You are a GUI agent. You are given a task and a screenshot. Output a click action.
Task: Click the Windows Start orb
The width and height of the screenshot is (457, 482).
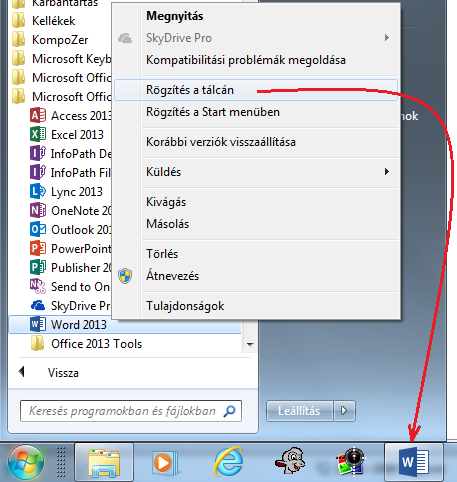pos(26,463)
